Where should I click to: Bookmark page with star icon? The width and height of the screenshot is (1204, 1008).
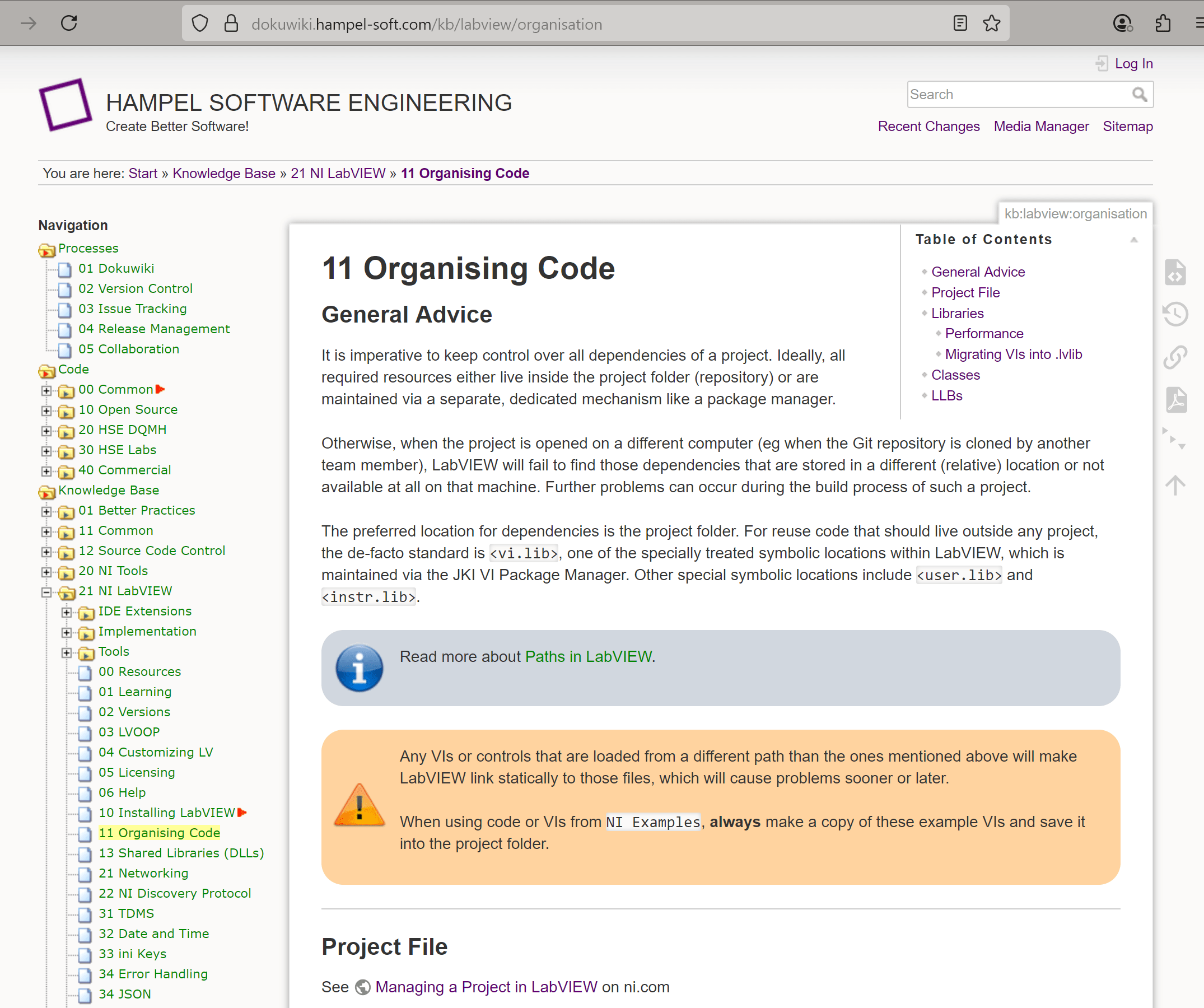tap(991, 24)
